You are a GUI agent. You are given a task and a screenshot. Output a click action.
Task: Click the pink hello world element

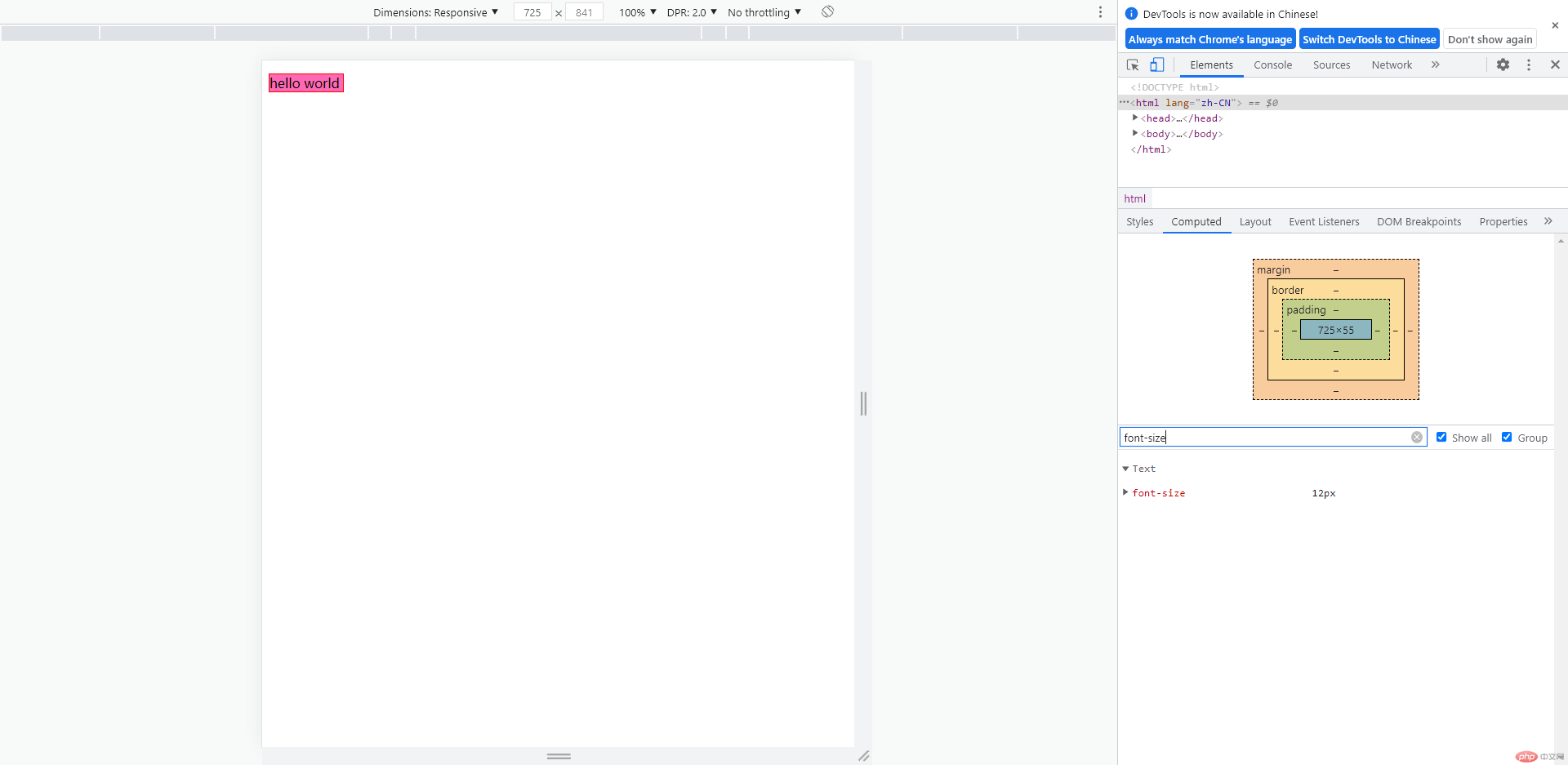point(306,82)
